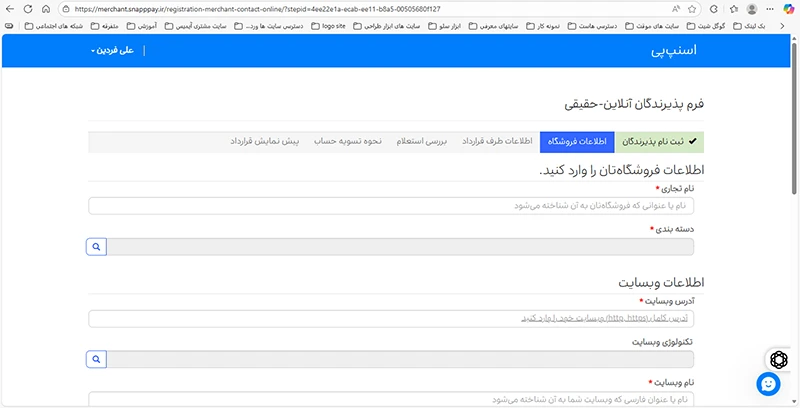This screenshot has width=800, height=408.
Task: Select the ثبت نام پذیرندگان step tab
Action: click(x=659, y=142)
